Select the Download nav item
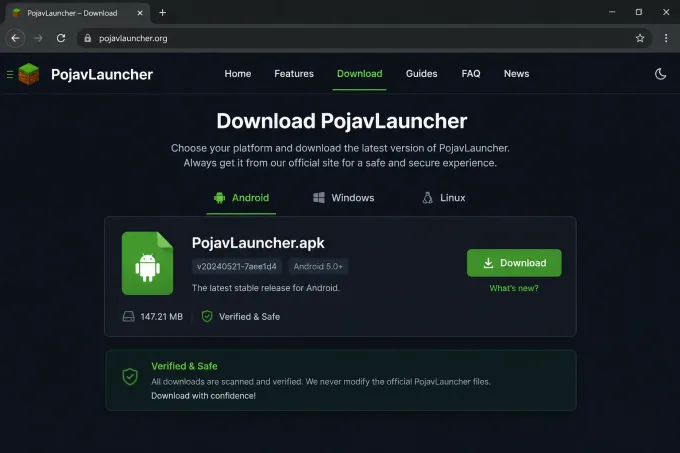The width and height of the screenshot is (680, 453). pos(360,74)
